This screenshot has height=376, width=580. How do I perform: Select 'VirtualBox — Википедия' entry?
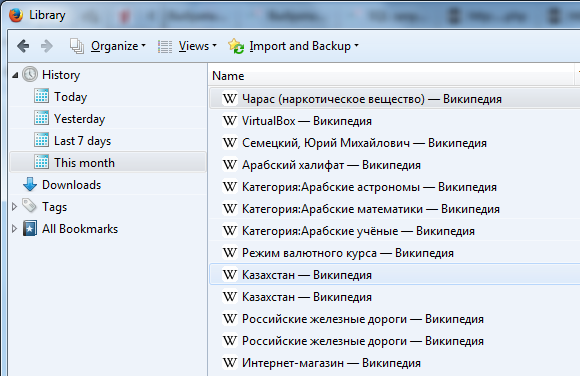click(394, 121)
